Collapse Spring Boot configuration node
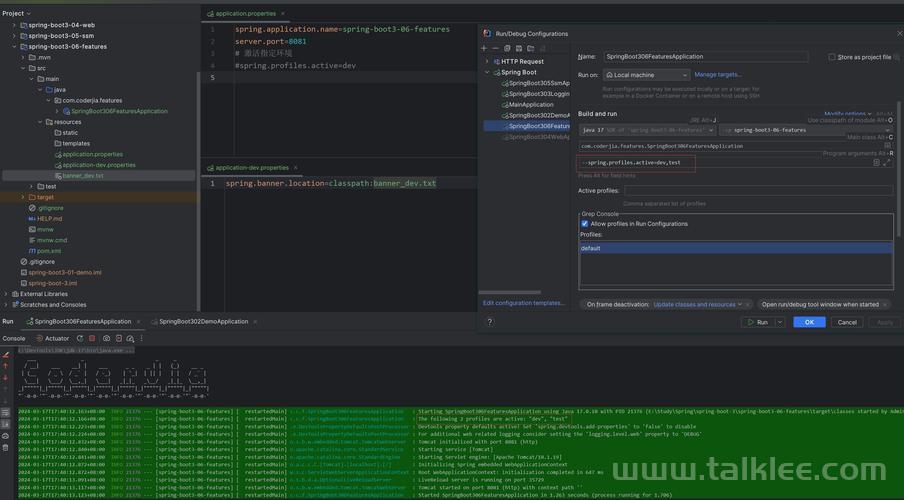The image size is (904, 500). [486, 73]
